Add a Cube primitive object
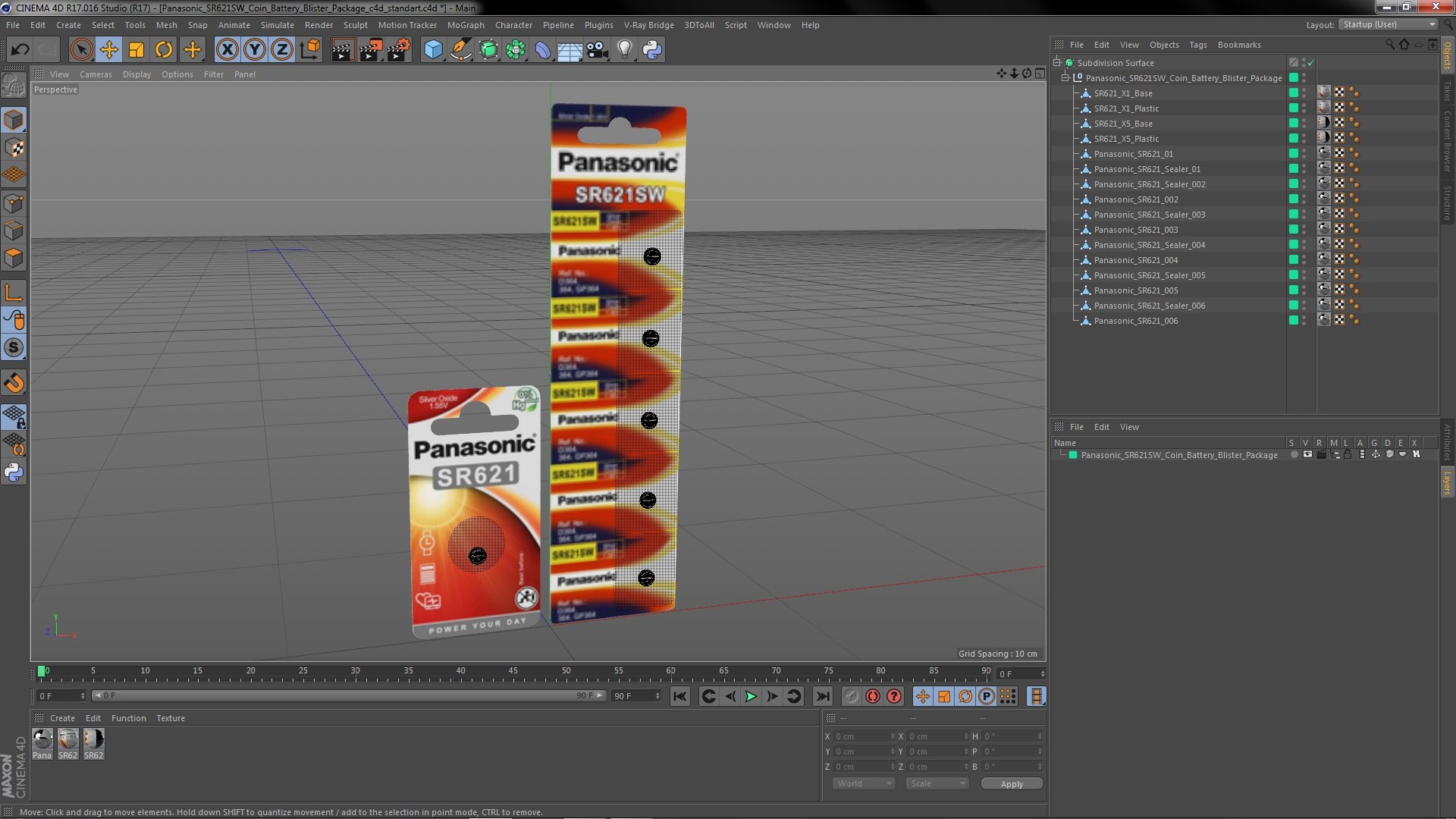 click(x=433, y=50)
